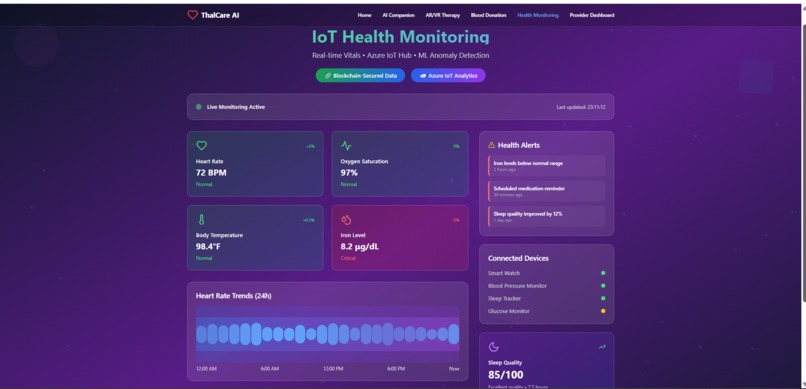Open the Scheduled medication reminder alert
Viewport: 806px width, 389px height.
pos(546,191)
